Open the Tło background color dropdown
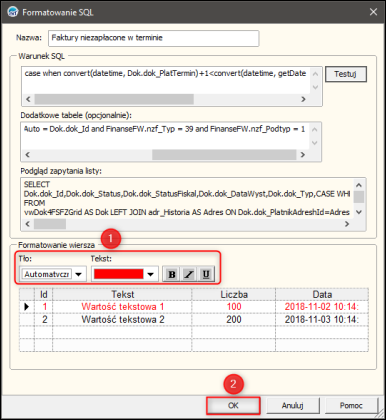This screenshot has height=420, width=386. click(x=79, y=274)
